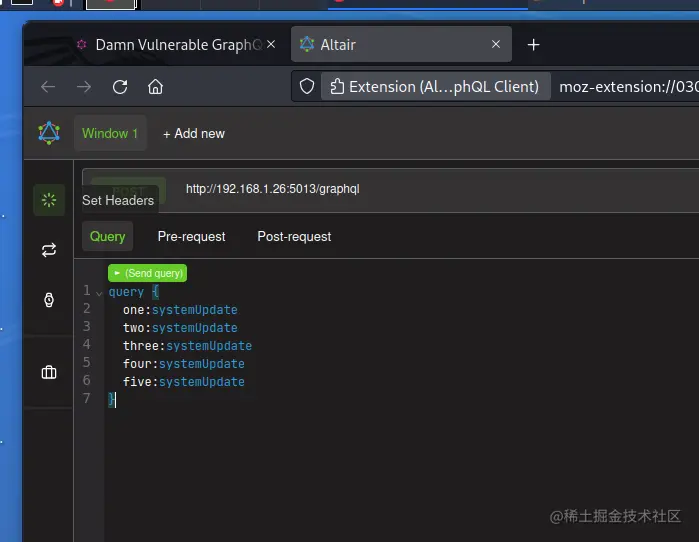Image resolution: width=699 pixels, height=542 pixels.
Task: Open the Post-request tab
Action: coord(294,236)
